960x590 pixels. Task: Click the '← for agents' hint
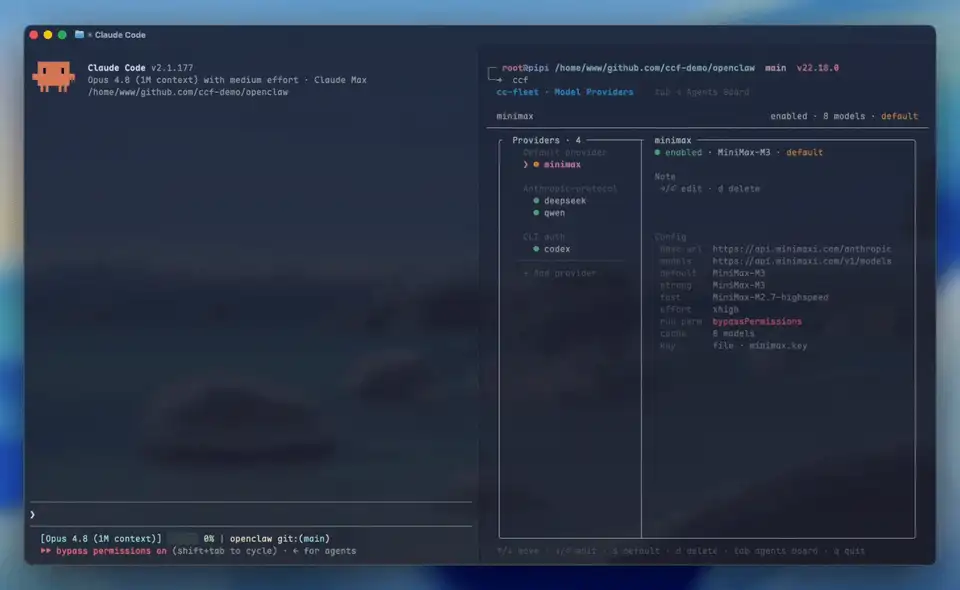pos(324,551)
